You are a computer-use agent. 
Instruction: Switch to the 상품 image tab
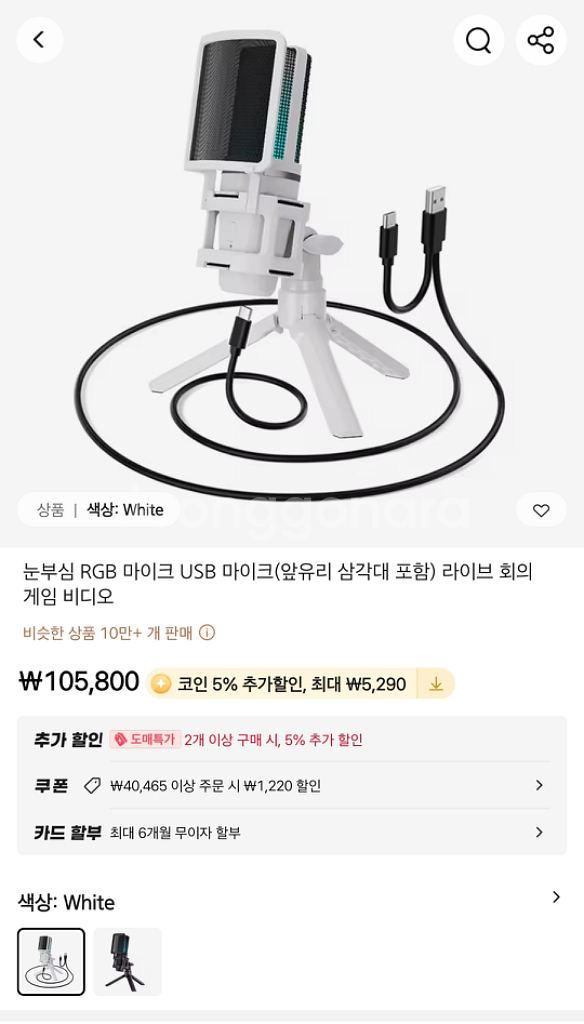[50, 510]
